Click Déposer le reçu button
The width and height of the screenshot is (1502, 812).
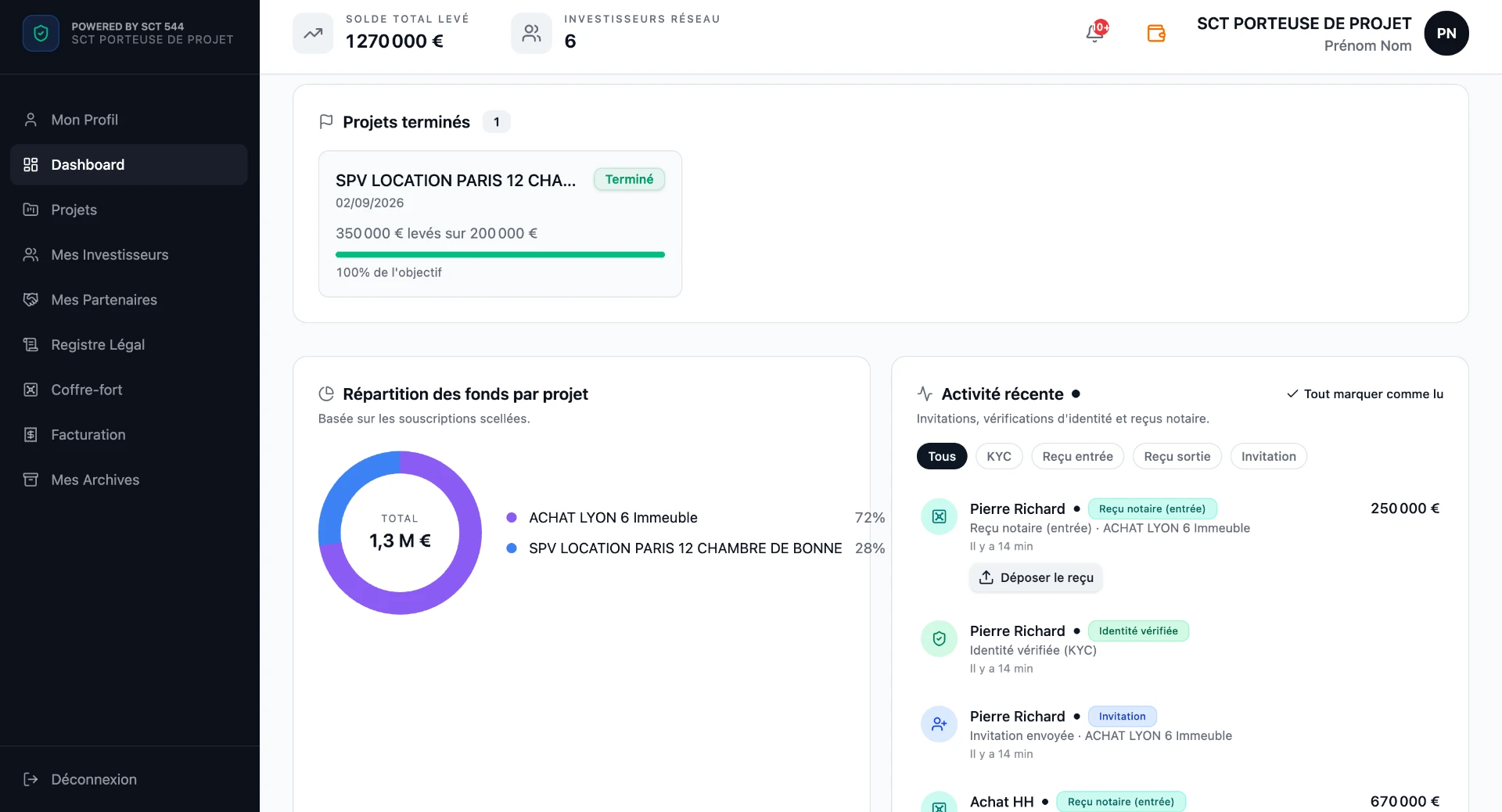[1036, 577]
